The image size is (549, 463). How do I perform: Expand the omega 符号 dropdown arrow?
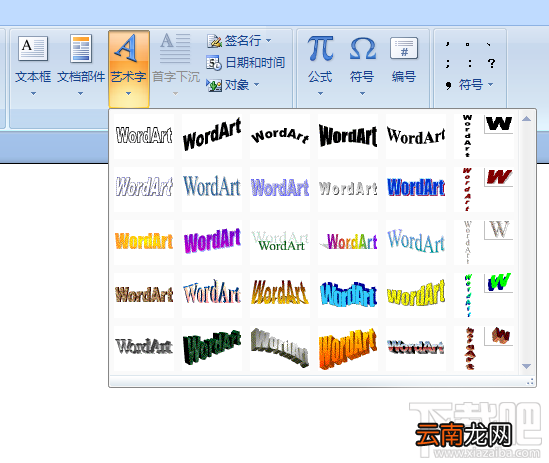[362, 94]
